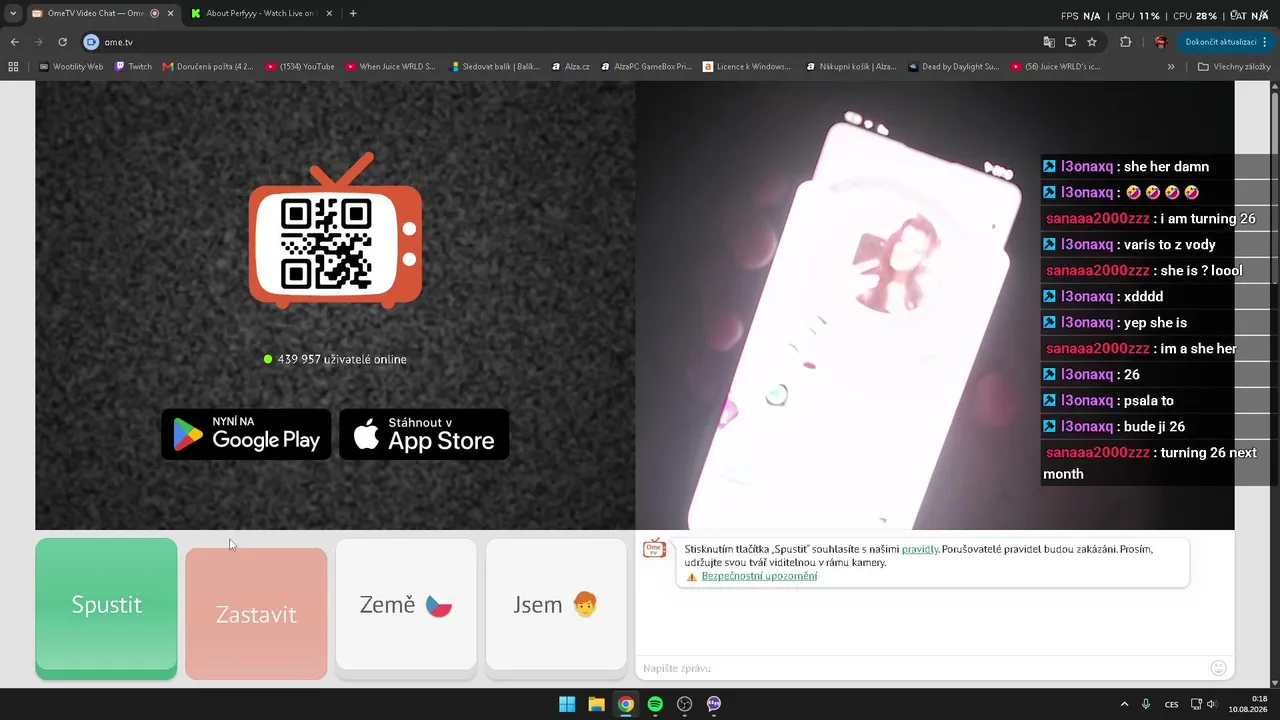Open OBS Studio from the taskbar
Viewport: 1280px width, 720px height.
(684, 704)
